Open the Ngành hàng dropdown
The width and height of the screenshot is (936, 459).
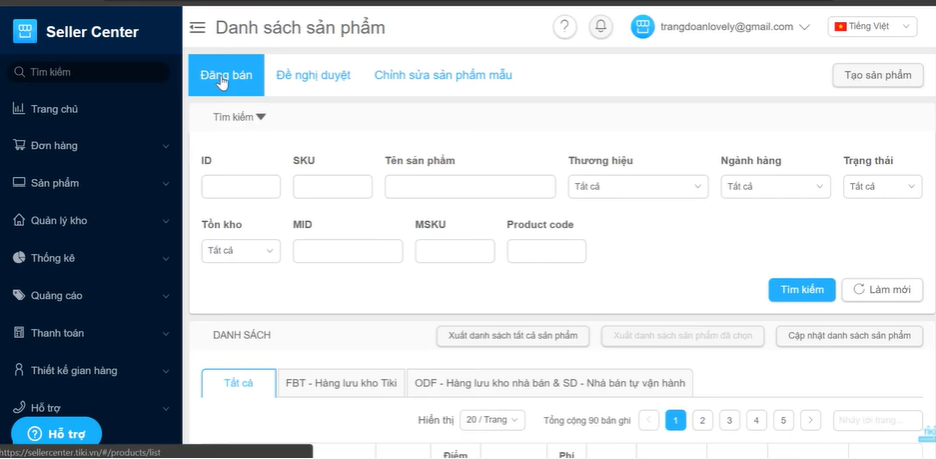point(775,187)
